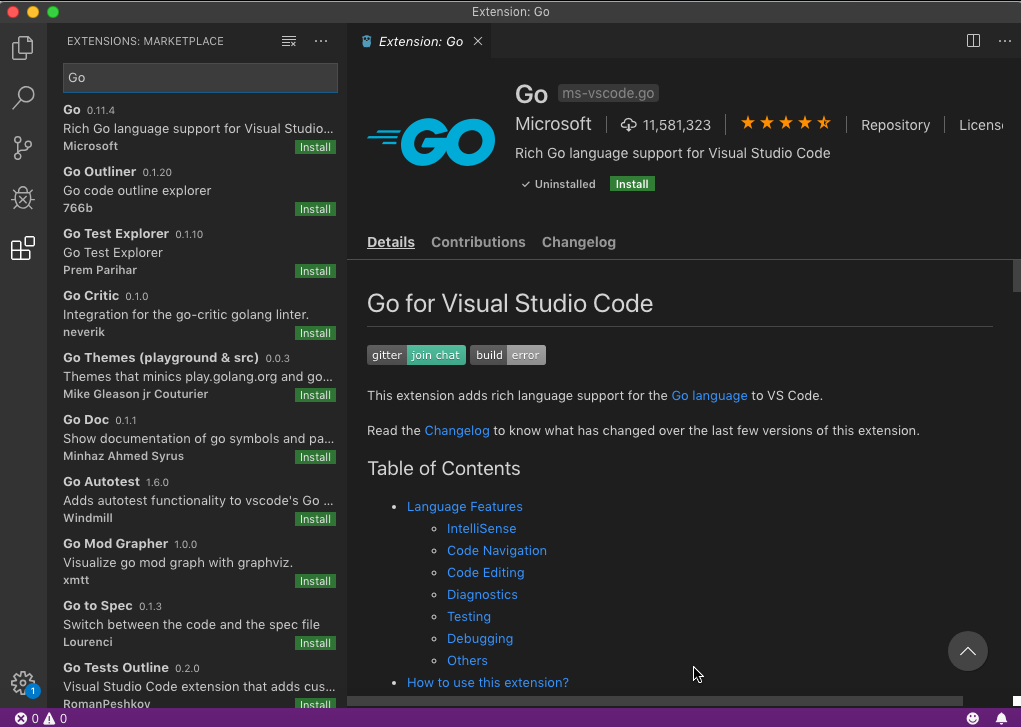Install the Go Themes extension
The height and width of the screenshot is (727, 1021).
tap(315, 395)
